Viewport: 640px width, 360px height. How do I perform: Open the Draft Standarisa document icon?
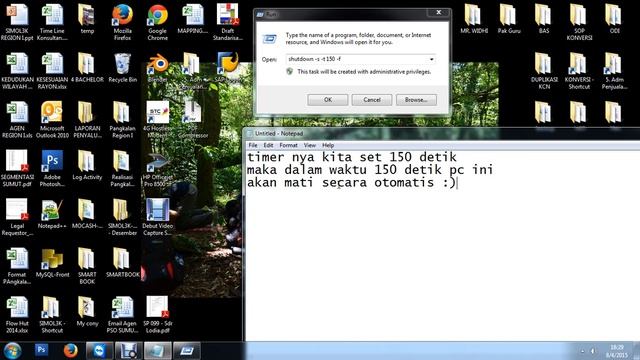[228, 22]
